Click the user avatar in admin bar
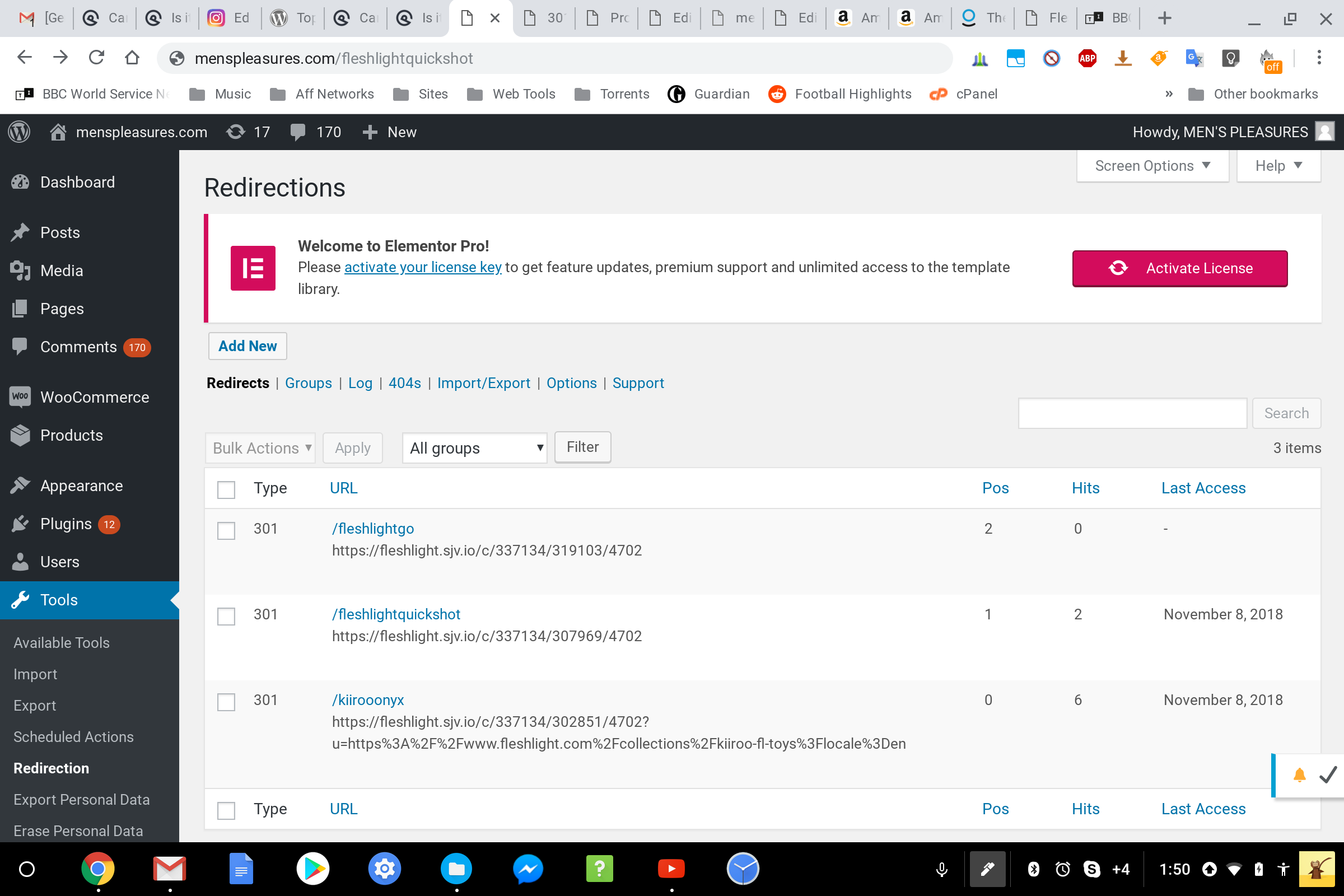Viewport: 1344px width, 896px height. pos(1324,132)
